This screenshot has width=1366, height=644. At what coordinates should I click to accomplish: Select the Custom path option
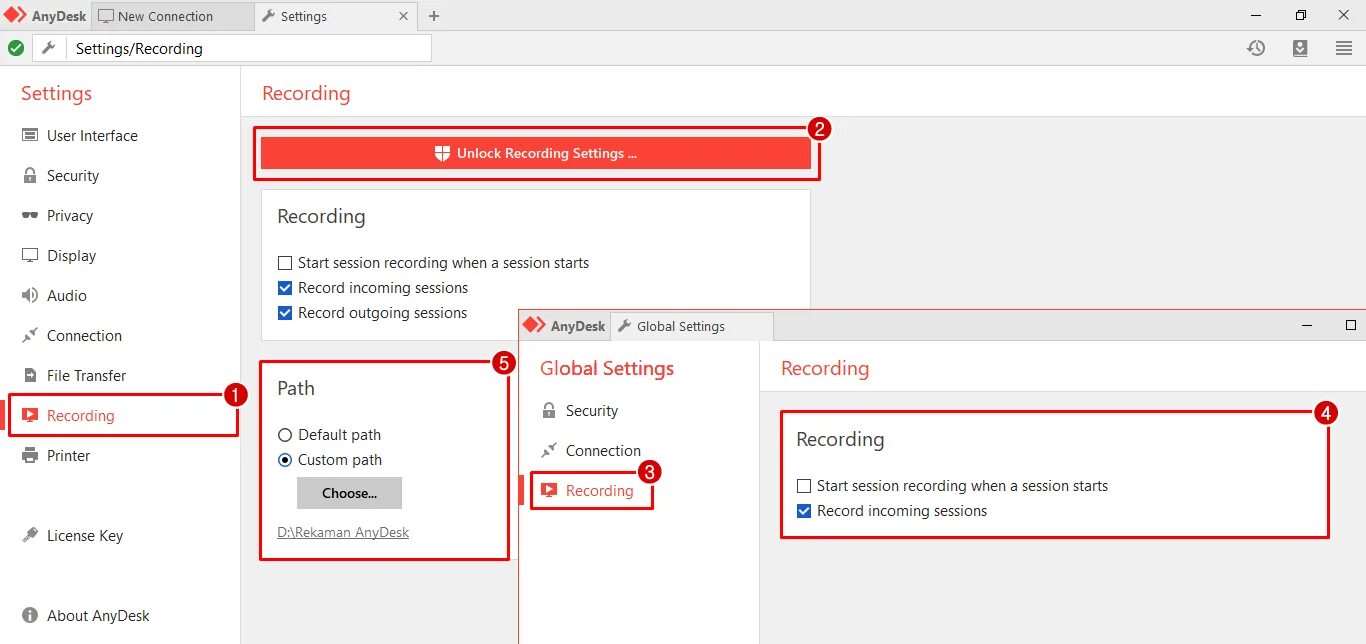pyautogui.click(x=285, y=460)
